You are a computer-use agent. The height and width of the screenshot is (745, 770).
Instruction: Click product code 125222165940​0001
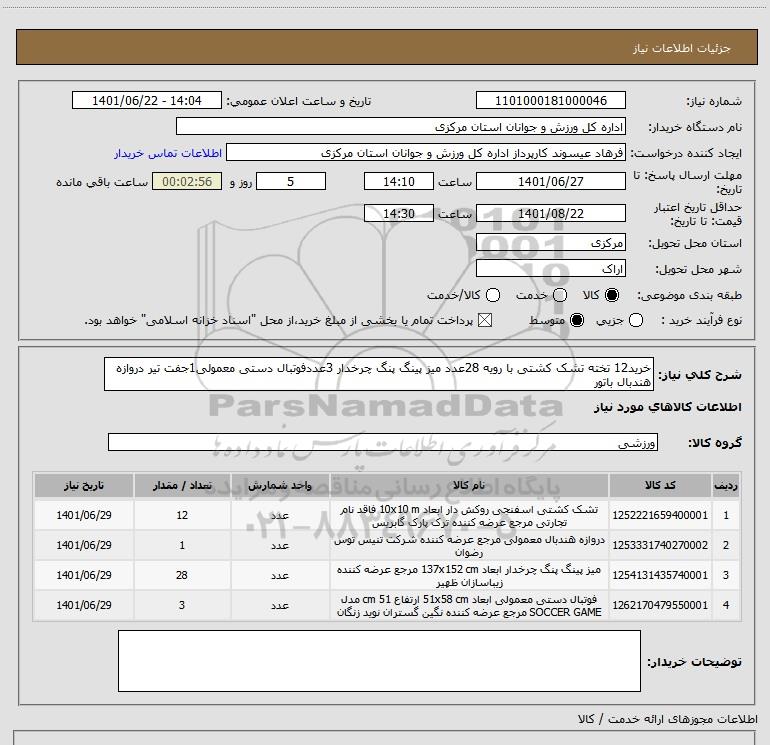coord(660,515)
